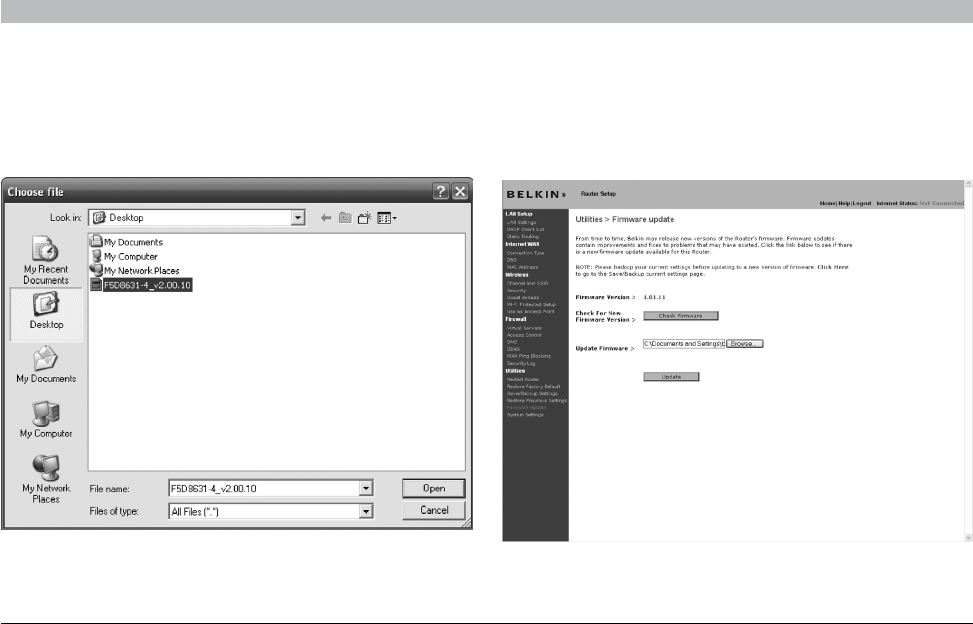Image resolution: width=973 pixels, height=624 pixels.
Task: Open MAC Address in router sidebar
Action: (x=522, y=267)
